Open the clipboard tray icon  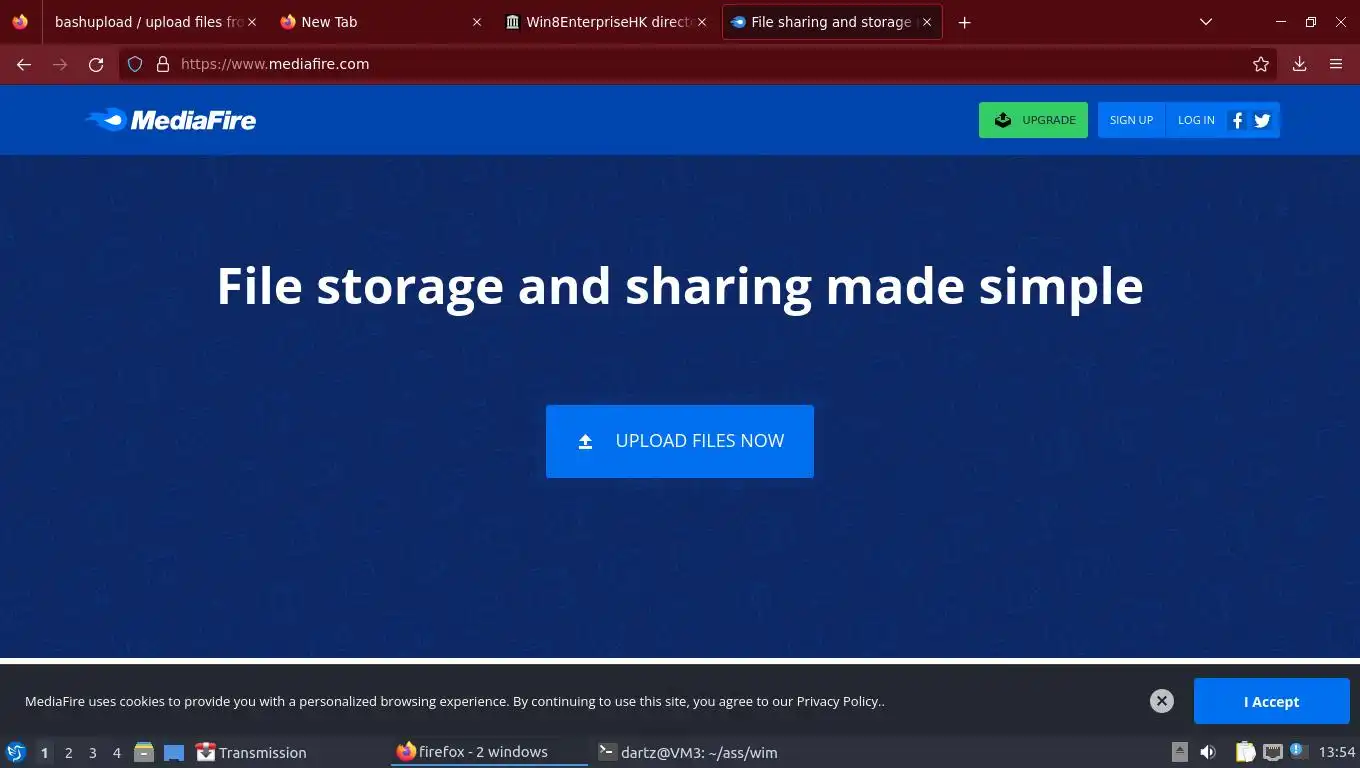[1245, 752]
